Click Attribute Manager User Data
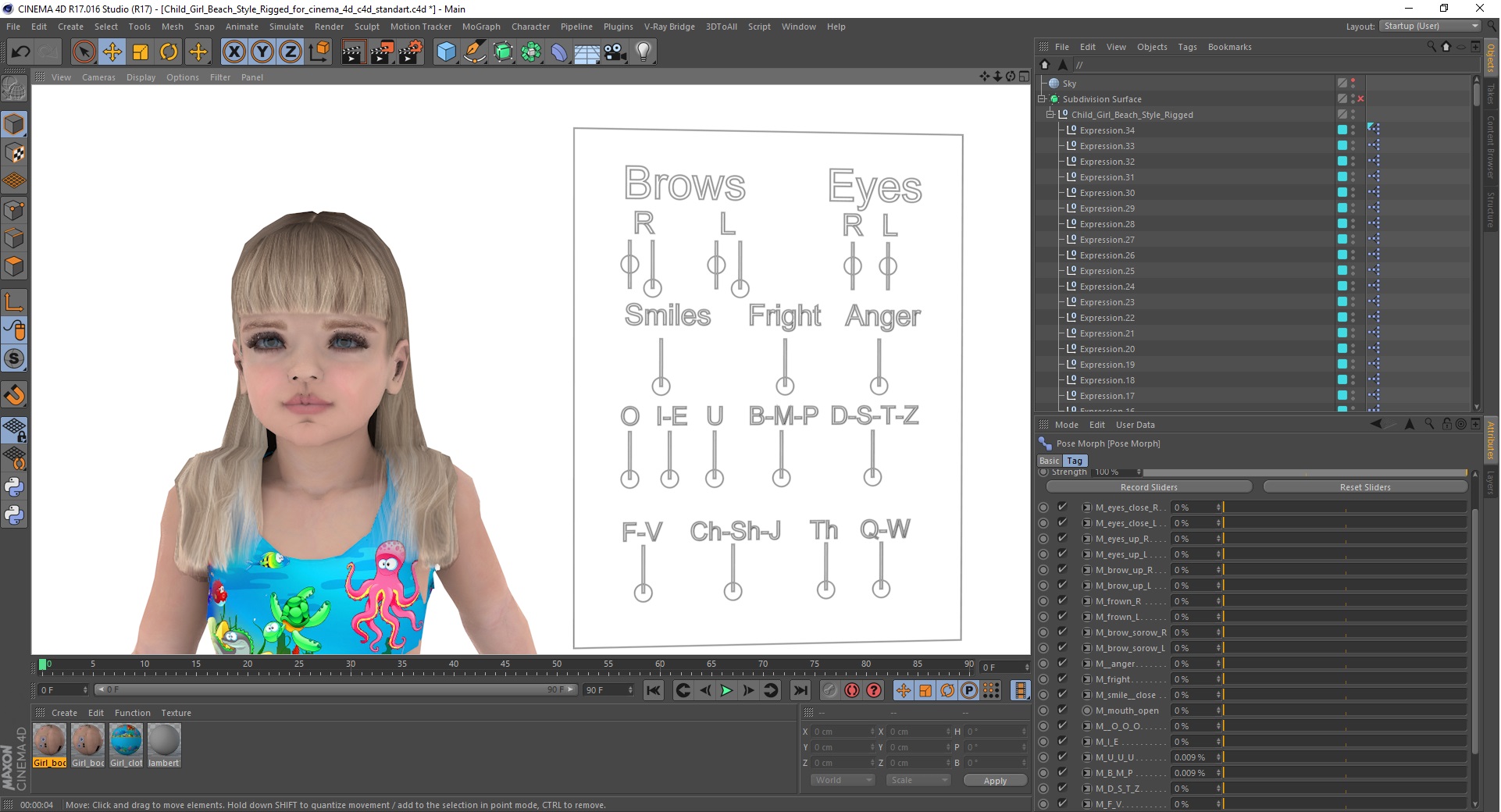Viewport: 1501px width, 812px height. point(1135,425)
